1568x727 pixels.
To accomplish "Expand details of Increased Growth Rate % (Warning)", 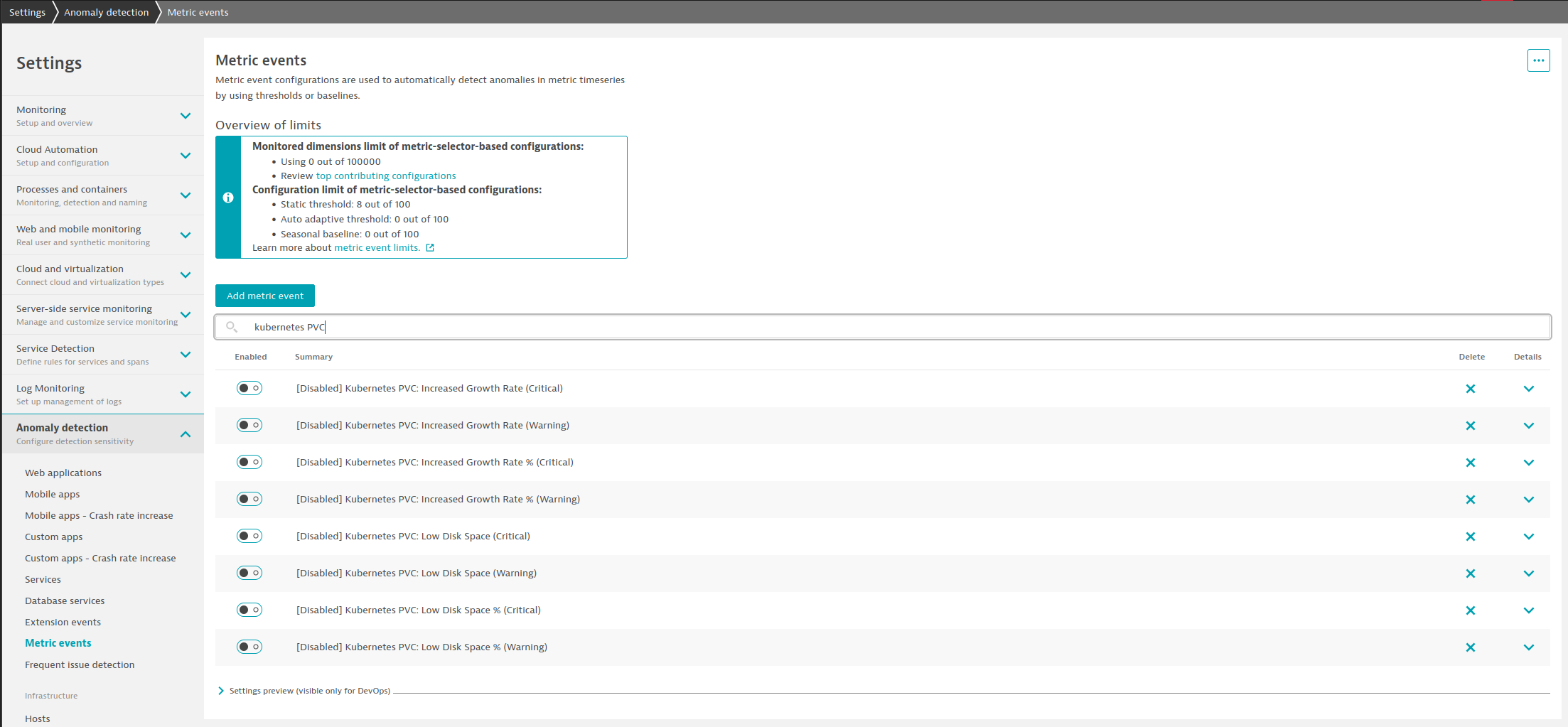I will pyautogui.click(x=1529, y=500).
